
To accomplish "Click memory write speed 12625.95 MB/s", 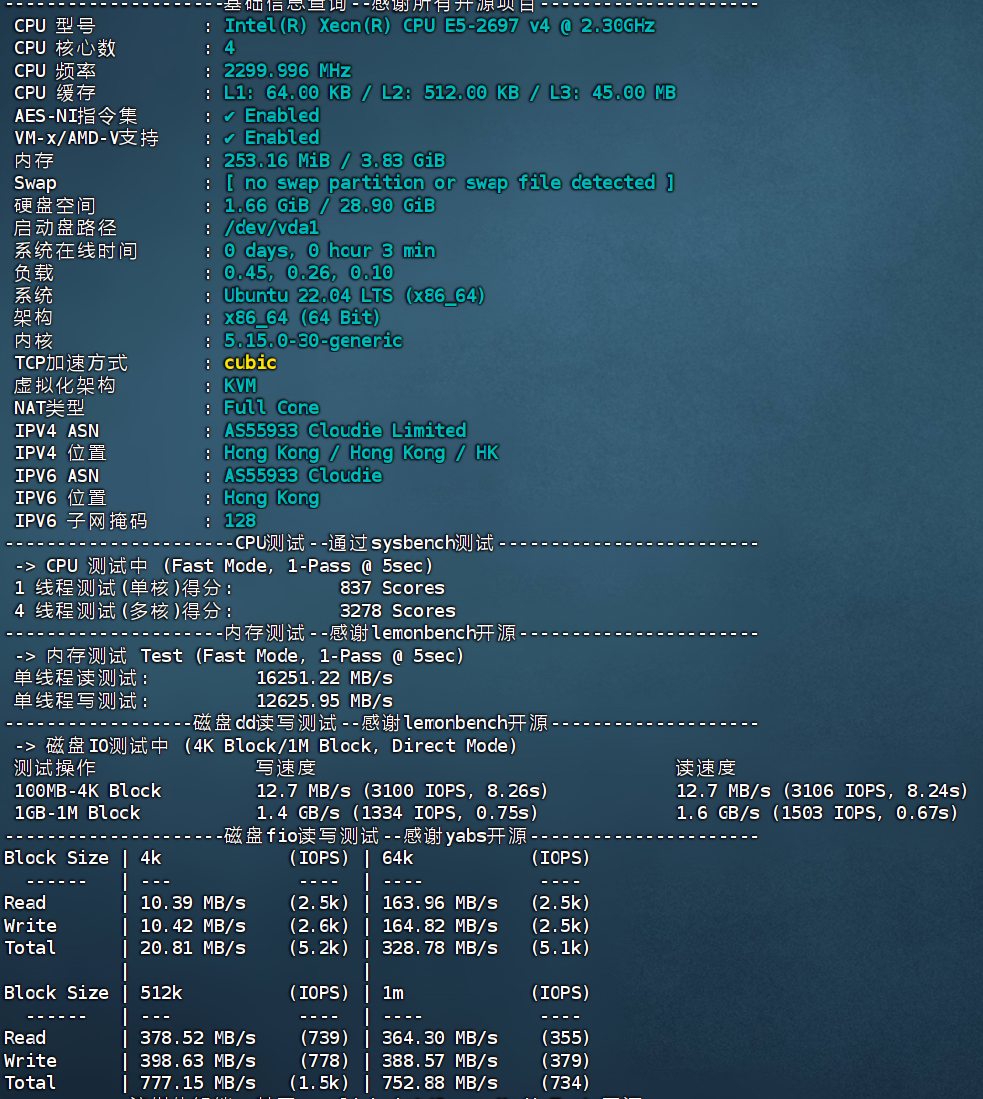I will pos(324,701).
